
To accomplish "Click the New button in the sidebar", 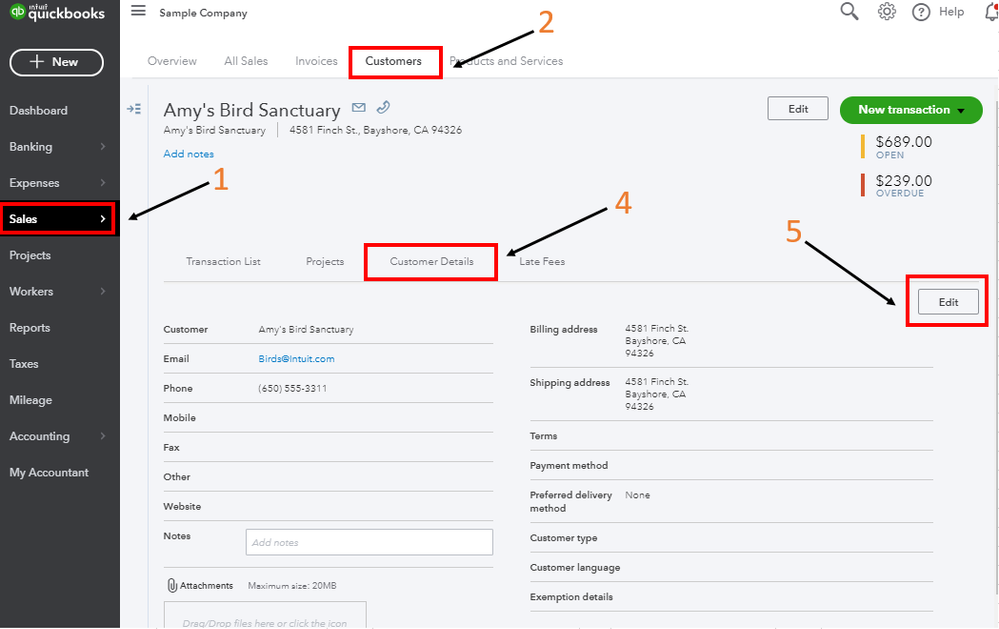I will coord(57,62).
